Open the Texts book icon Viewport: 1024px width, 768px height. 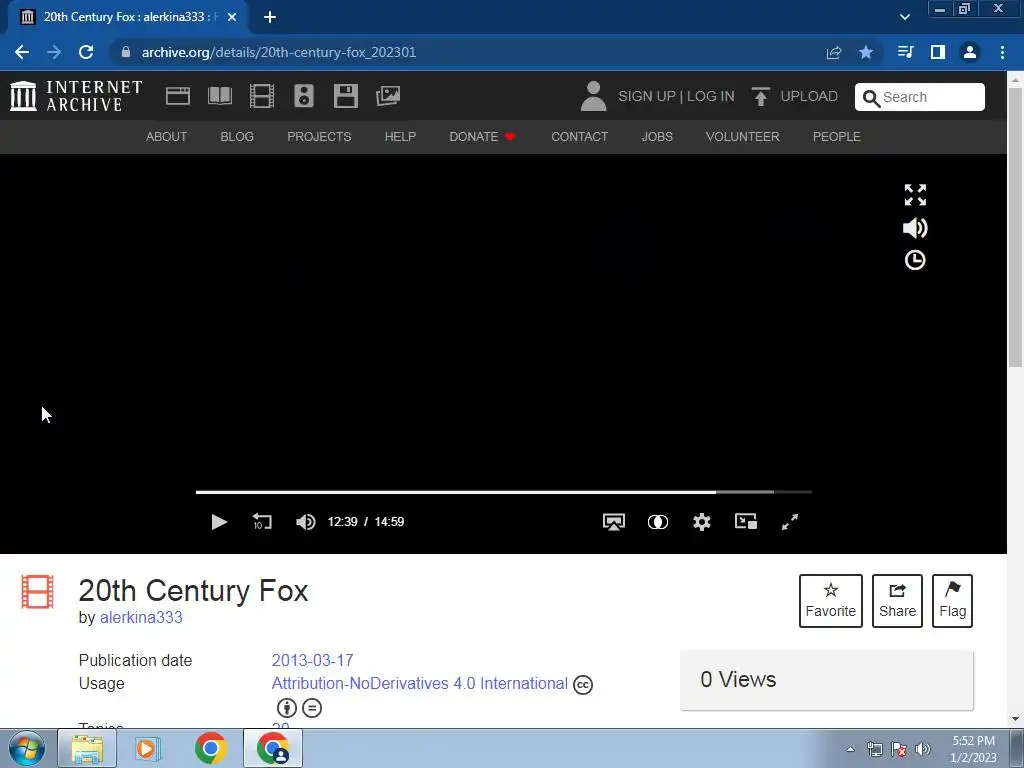[x=220, y=96]
